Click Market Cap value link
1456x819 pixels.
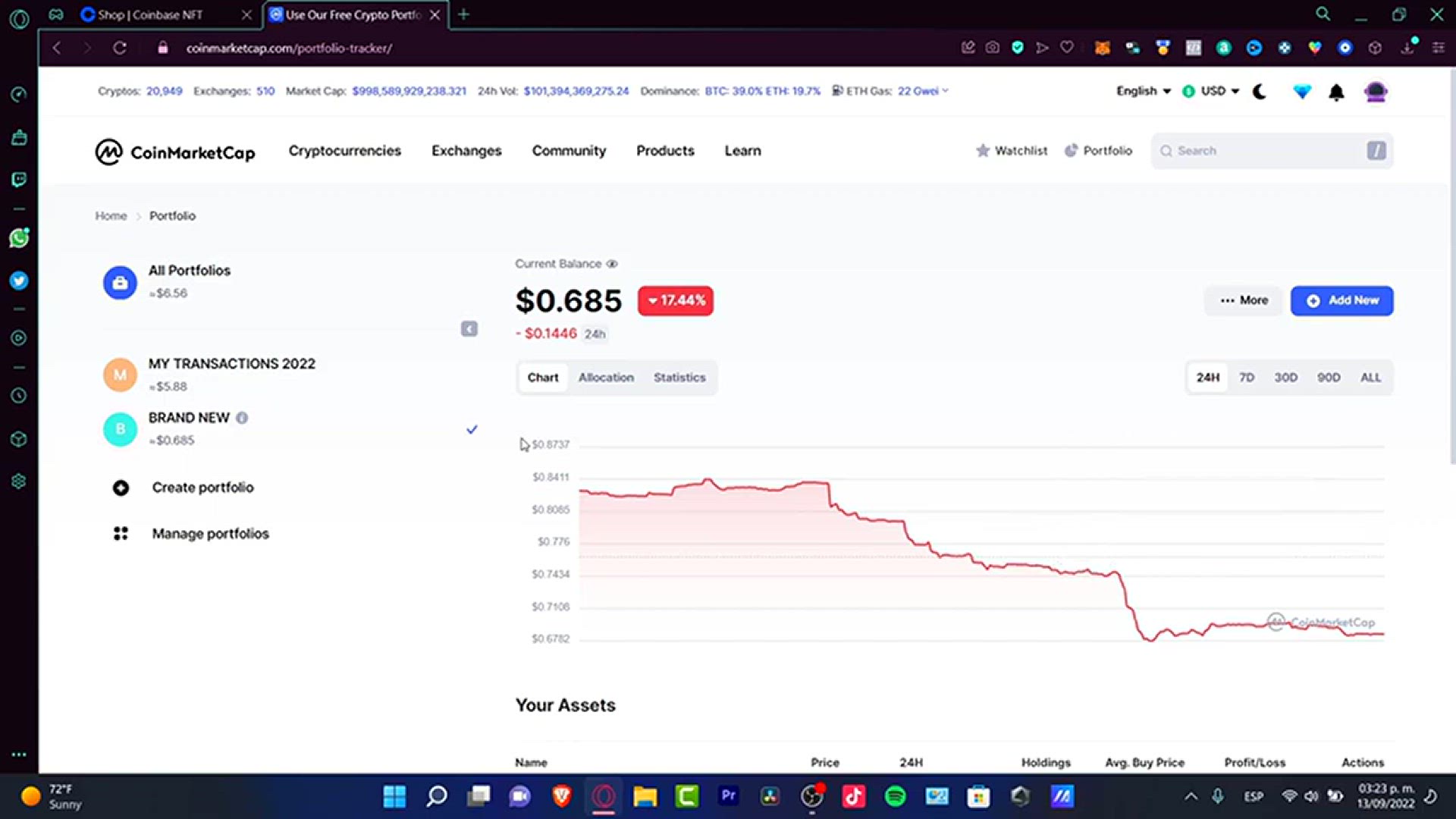tap(409, 91)
